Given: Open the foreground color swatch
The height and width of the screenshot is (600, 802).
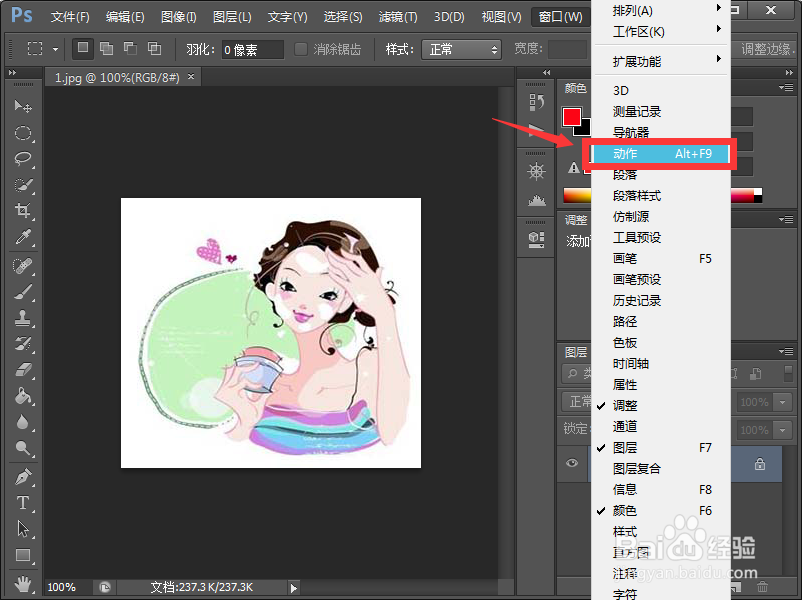Looking at the screenshot, I should point(572,116).
